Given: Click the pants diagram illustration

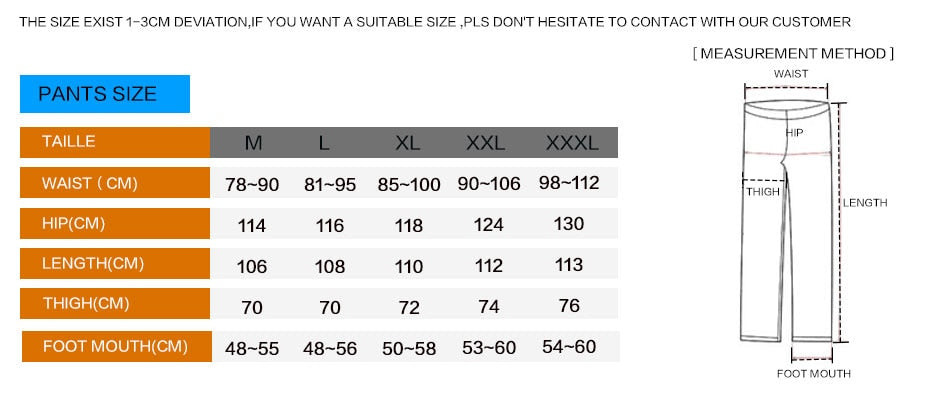Looking at the screenshot, I should tap(788, 221).
